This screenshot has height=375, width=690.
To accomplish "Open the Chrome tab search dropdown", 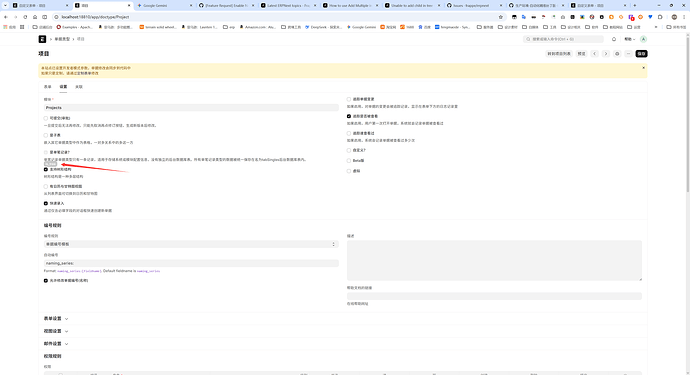I will point(5,5).
